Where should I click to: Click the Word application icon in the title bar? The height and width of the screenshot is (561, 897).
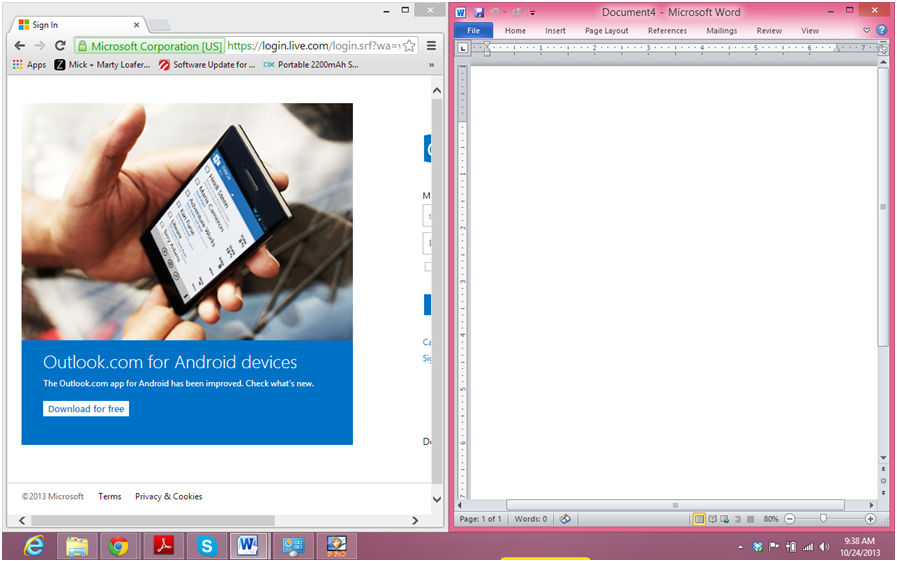461,12
